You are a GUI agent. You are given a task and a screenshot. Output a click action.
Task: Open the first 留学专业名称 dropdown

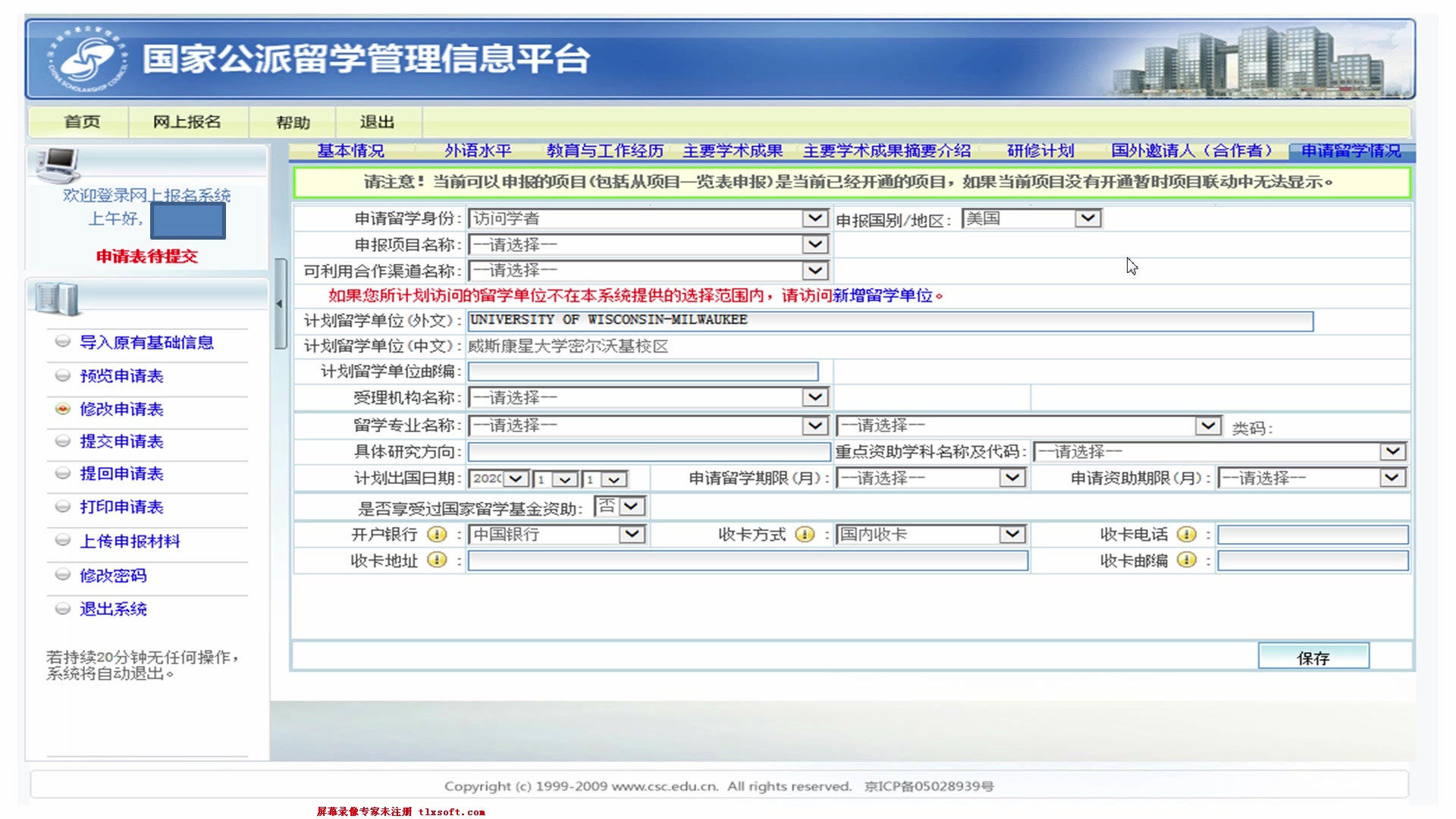point(648,425)
